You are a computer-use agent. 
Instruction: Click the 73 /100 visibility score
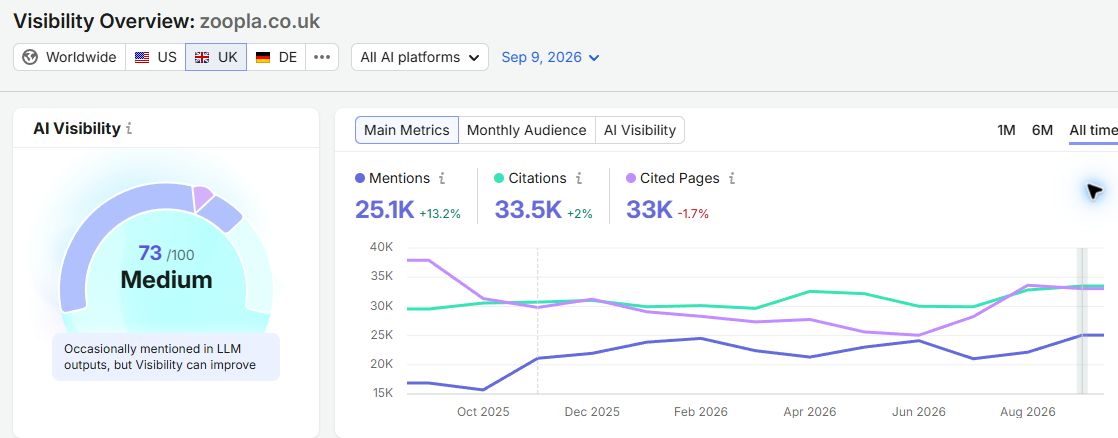pos(166,253)
